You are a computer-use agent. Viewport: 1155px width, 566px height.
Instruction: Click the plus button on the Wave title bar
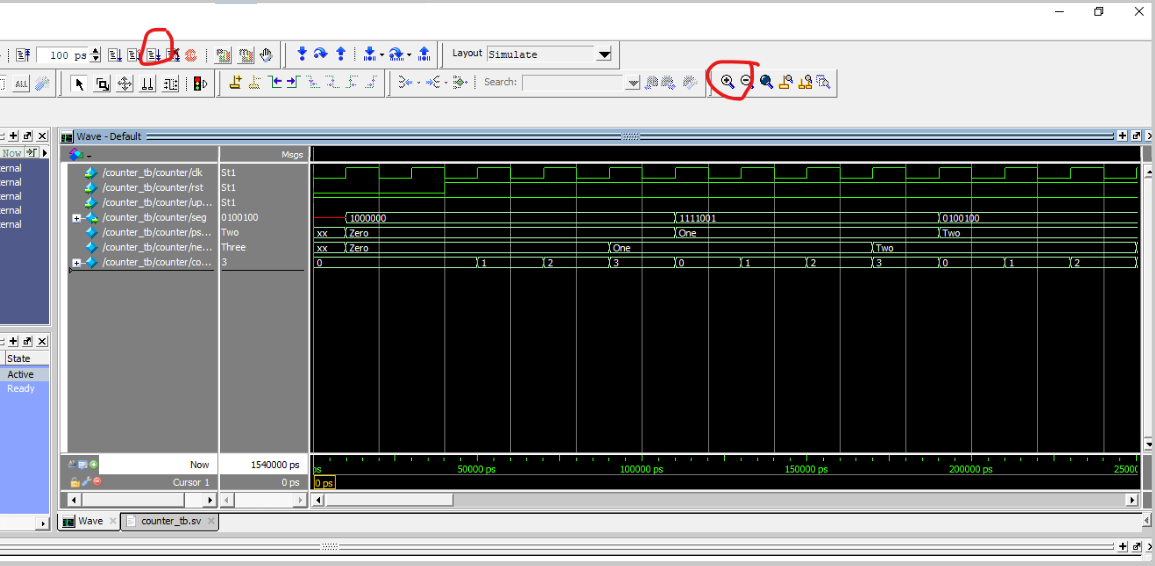coord(1123,136)
